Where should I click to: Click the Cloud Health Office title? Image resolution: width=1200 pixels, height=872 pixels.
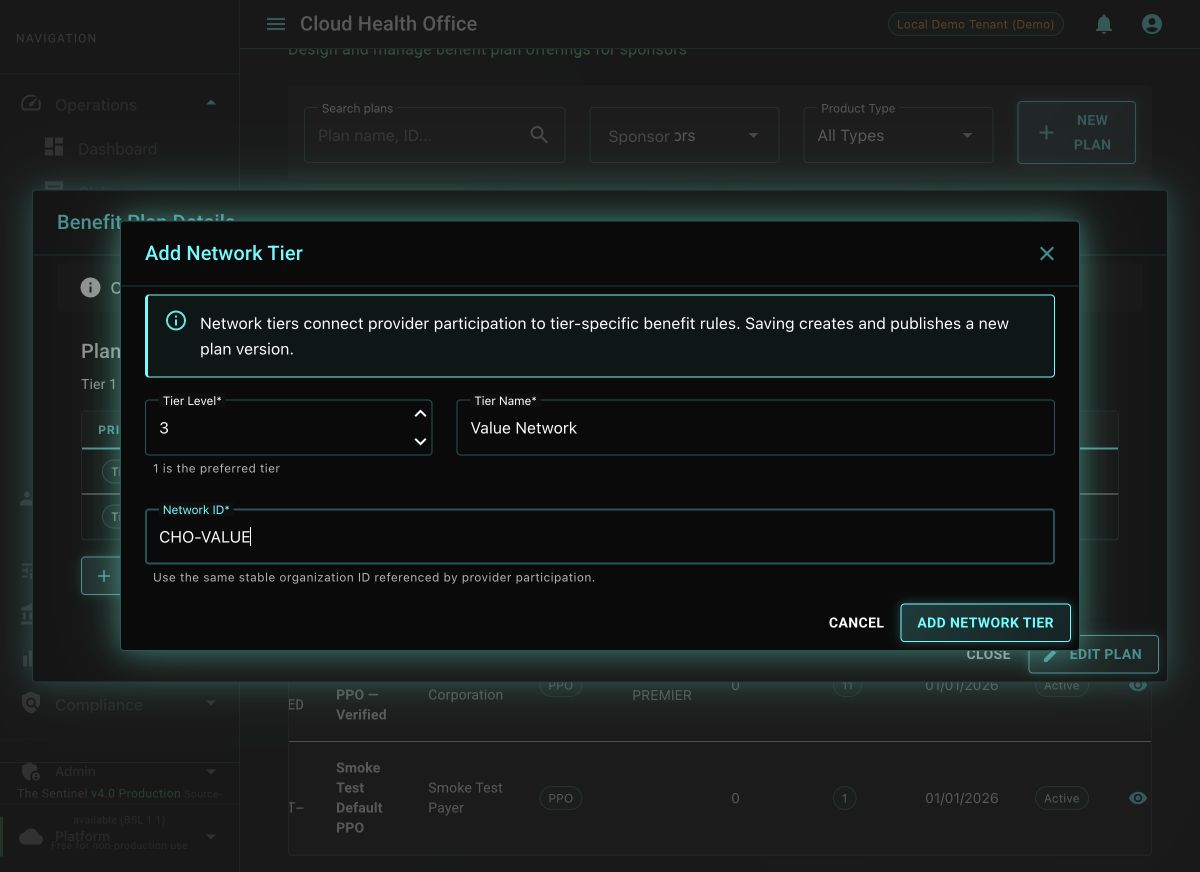(388, 24)
